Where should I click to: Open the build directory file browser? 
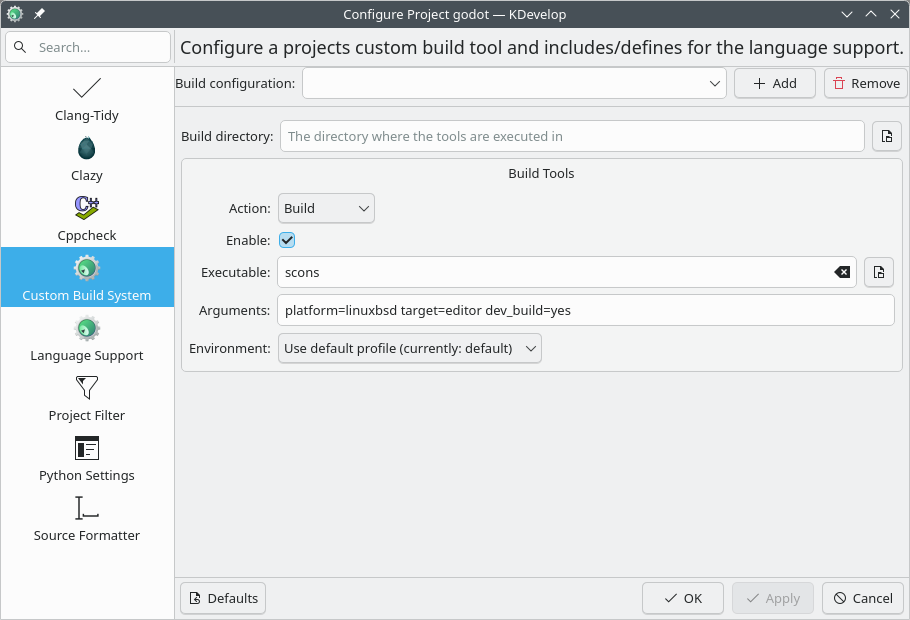click(x=886, y=136)
